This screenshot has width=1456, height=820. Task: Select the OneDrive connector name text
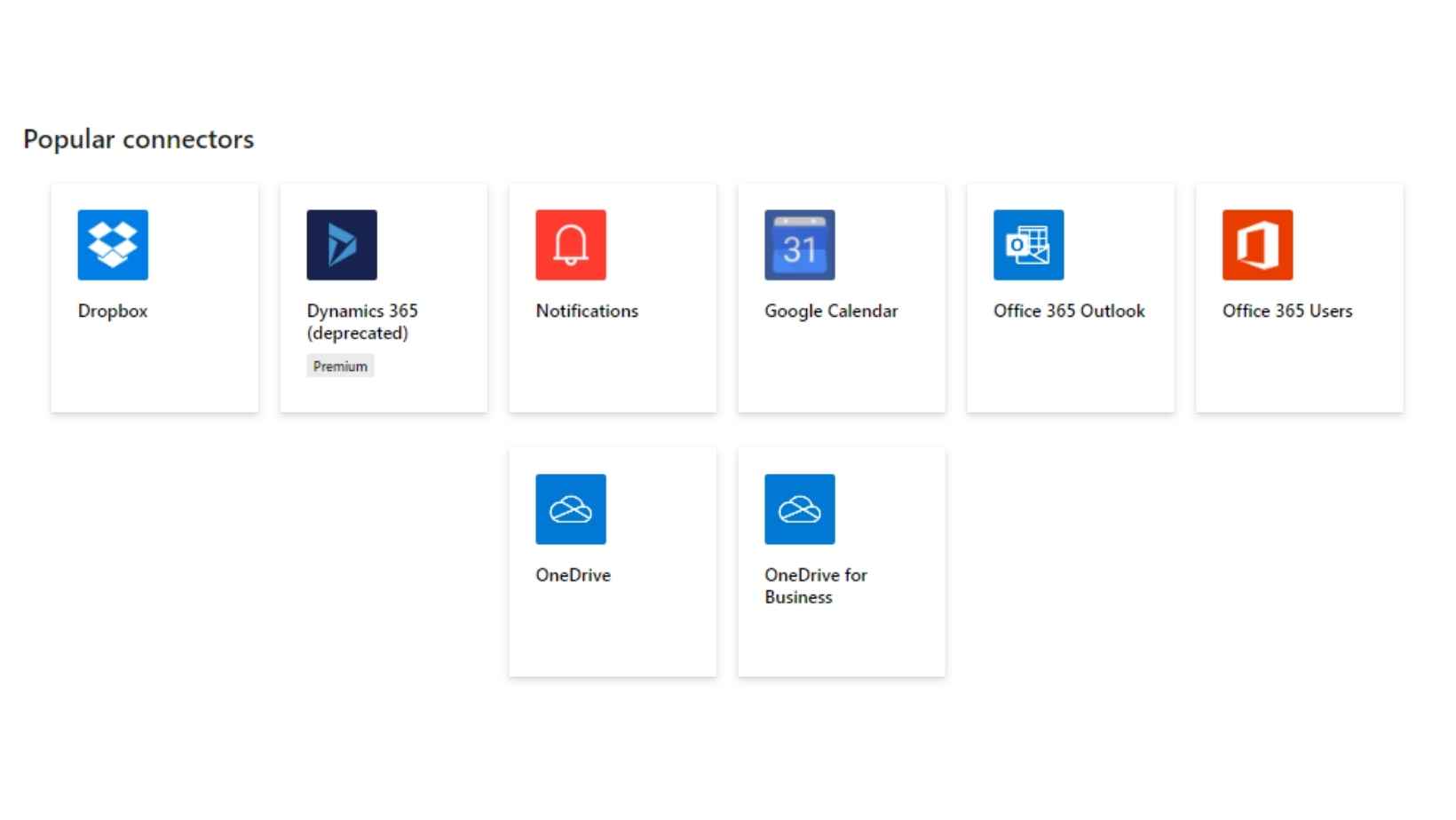(573, 575)
